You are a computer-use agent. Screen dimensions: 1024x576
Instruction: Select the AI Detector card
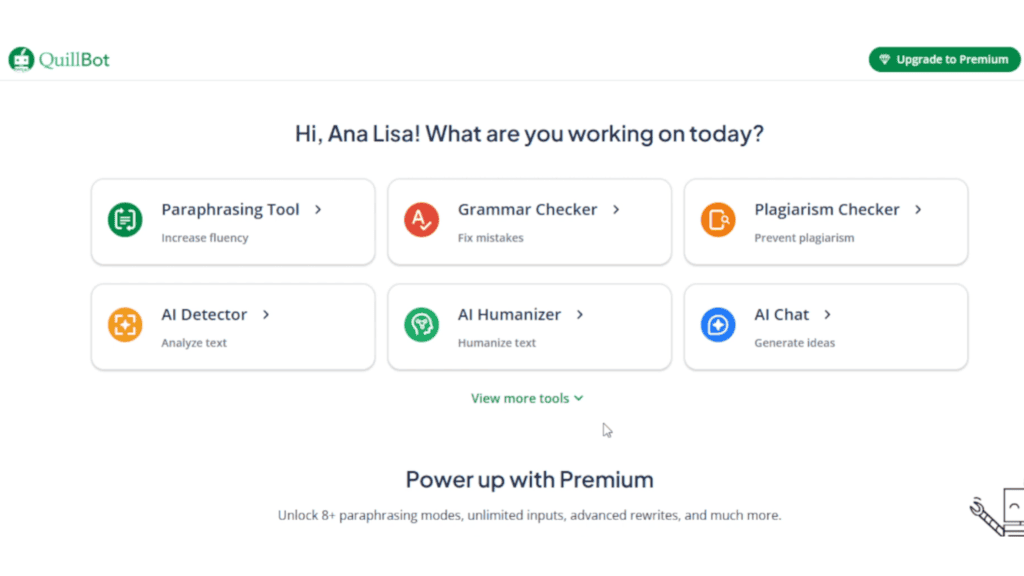point(233,327)
